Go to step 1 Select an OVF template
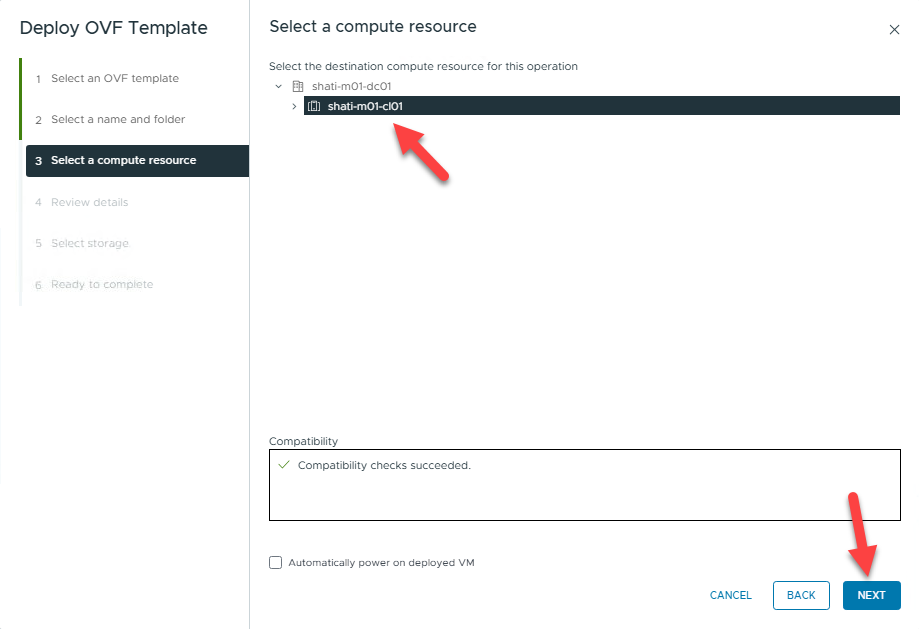This screenshot has height=629, width=919. (114, 78)
